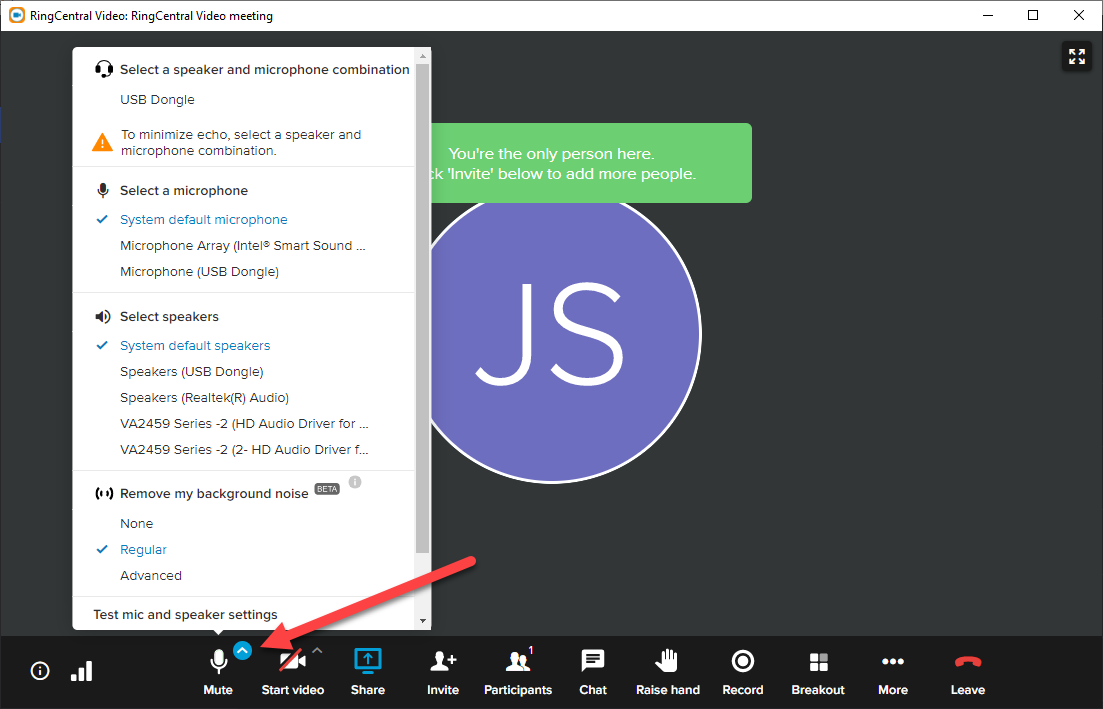Select the USB Dongle speaker-microphone combination
1103x709 pixels.
[158, 99]
